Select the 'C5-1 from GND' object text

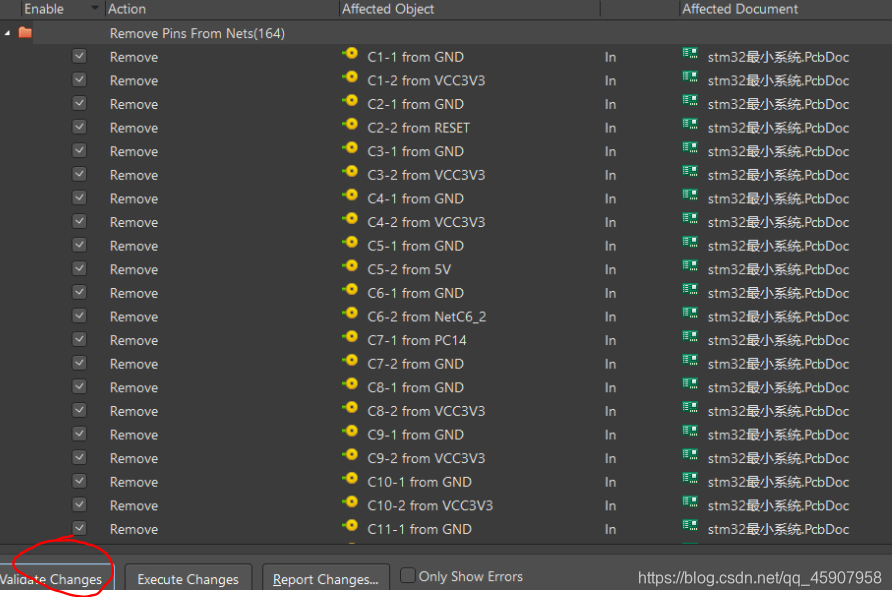[x=415, y=246]
